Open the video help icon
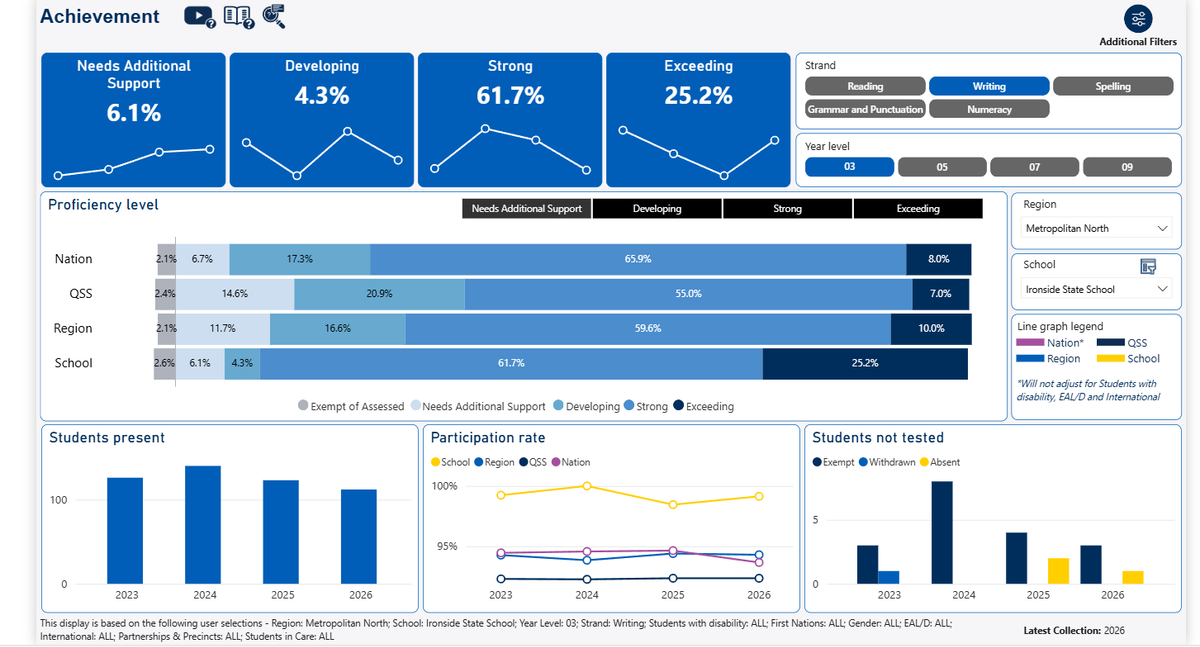The height and width of the screenshot is (647, 1200). click(x=199, y=17)
